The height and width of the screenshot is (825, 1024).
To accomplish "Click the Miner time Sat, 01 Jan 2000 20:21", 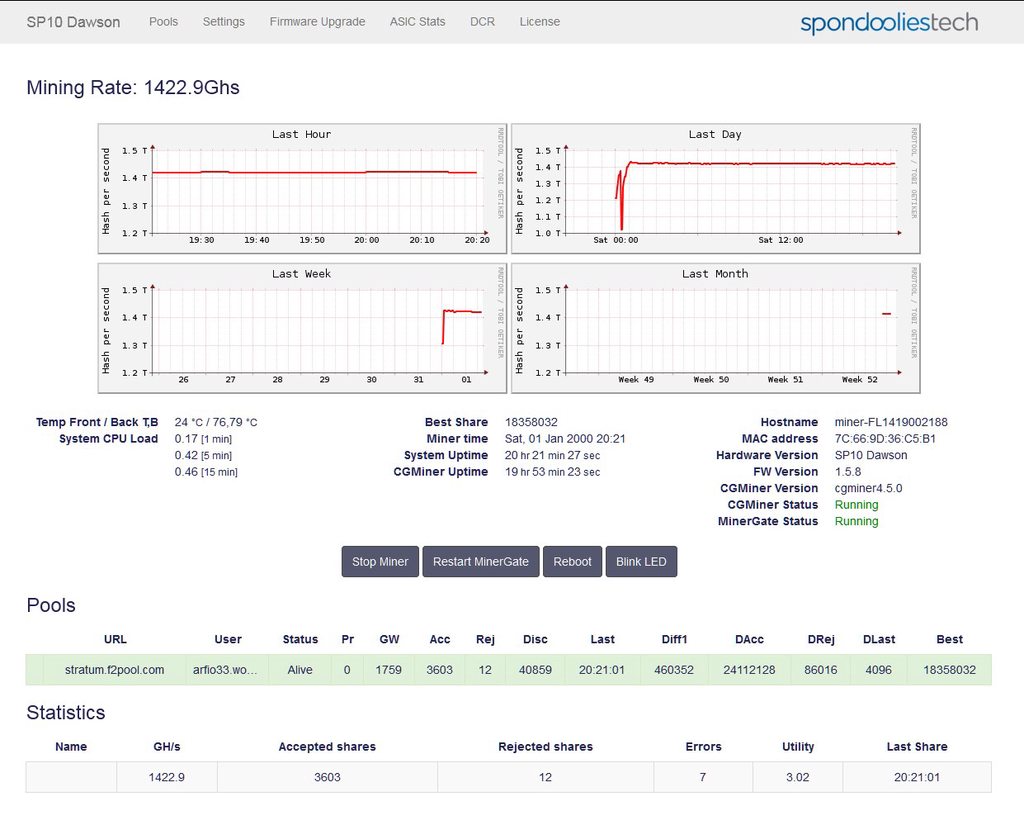I will [x=565, y=438].
